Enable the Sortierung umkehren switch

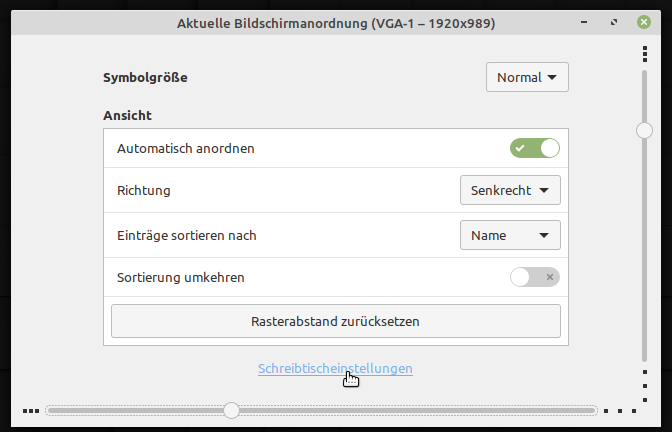(x=534, y=277)
